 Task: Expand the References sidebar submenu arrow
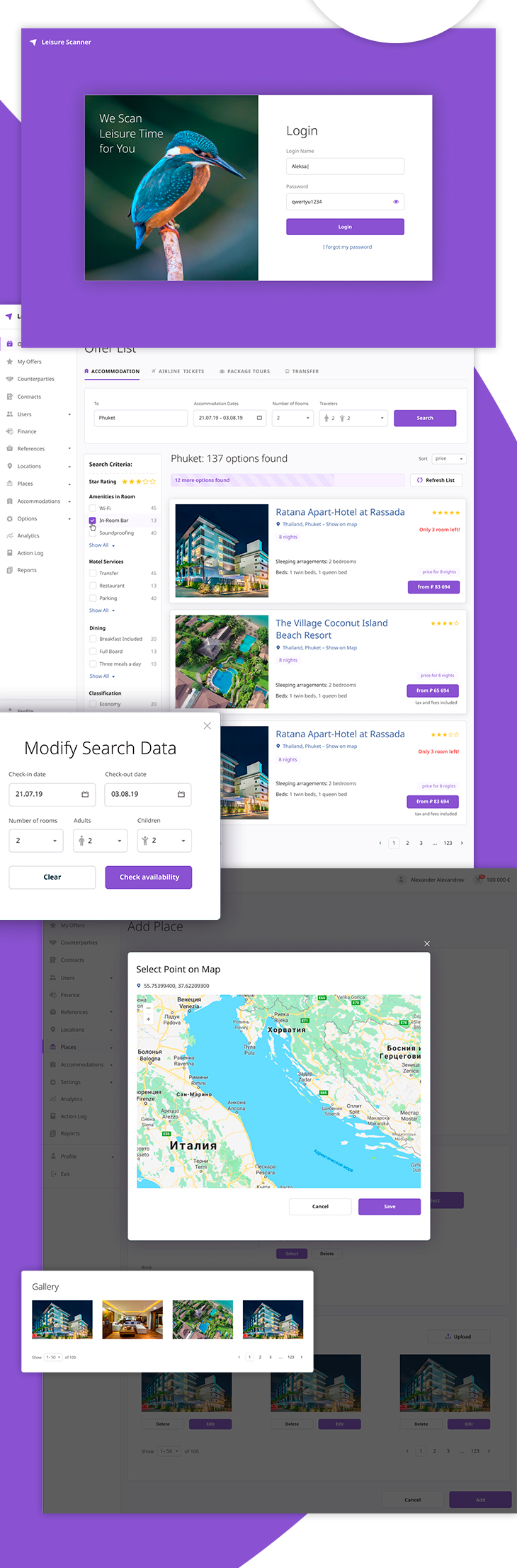point(69,449)
